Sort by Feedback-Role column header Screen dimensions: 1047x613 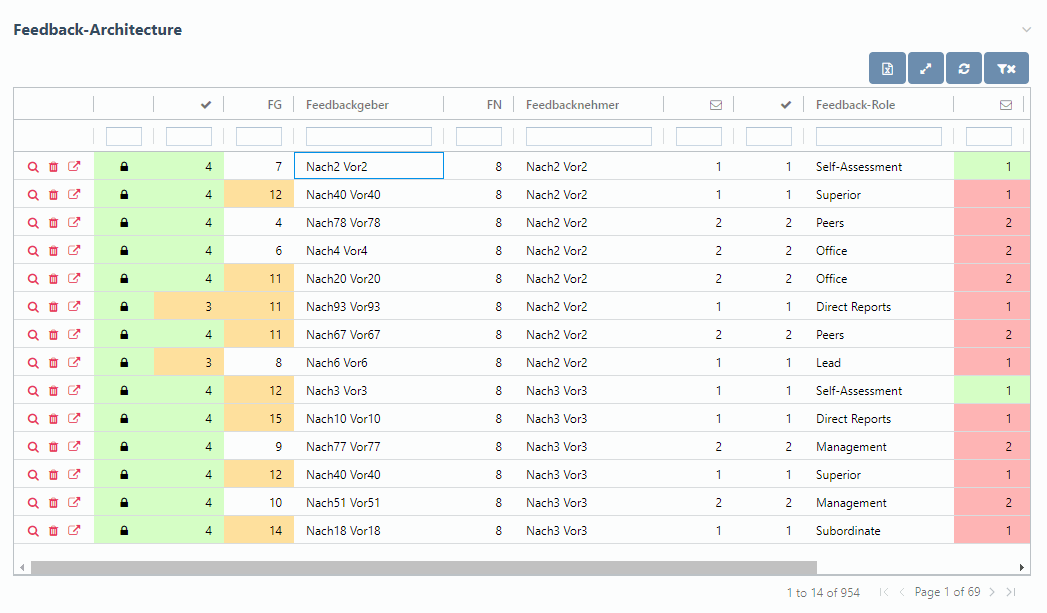pos(855,104)
